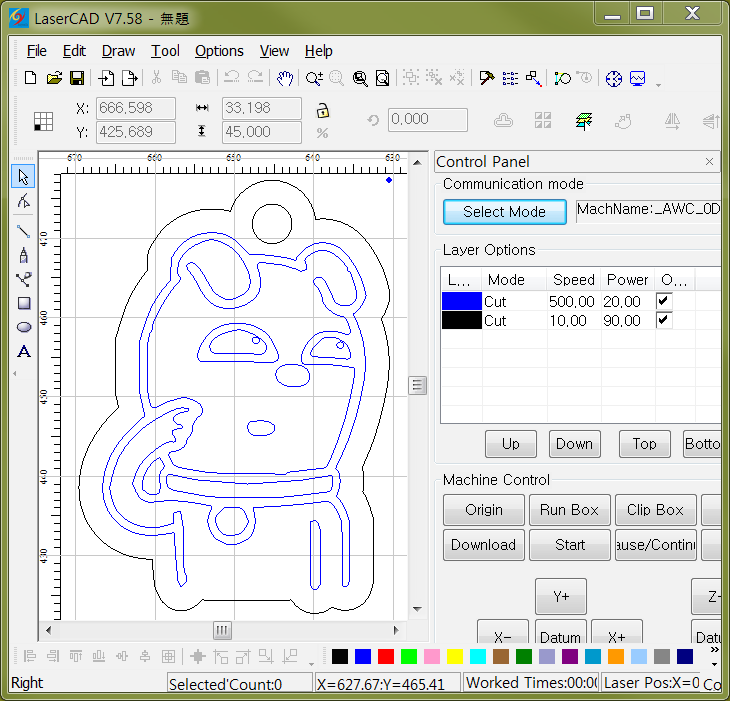Pick the yellow color swatch
Screen dimensions: 730x701
point(454,656)
